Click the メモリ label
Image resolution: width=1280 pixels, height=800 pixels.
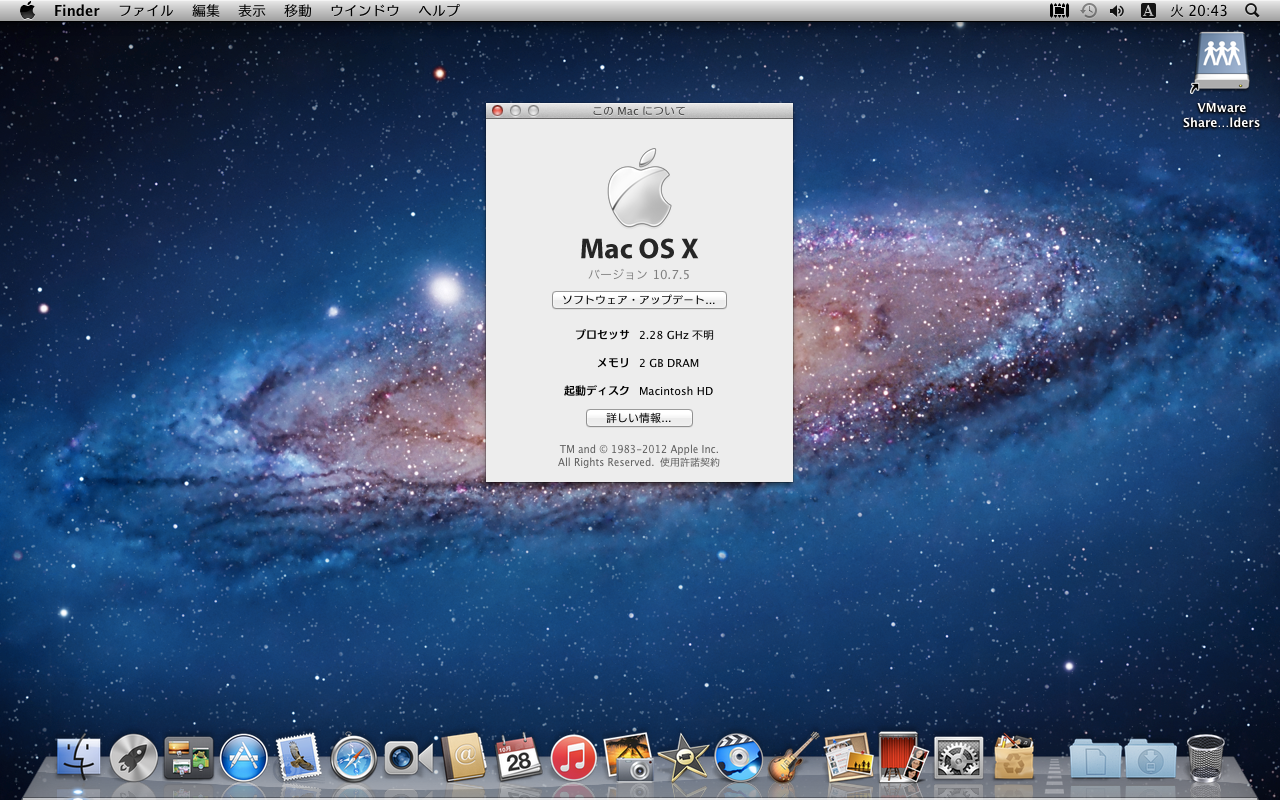pyautogui.click(x=613, y=363)
